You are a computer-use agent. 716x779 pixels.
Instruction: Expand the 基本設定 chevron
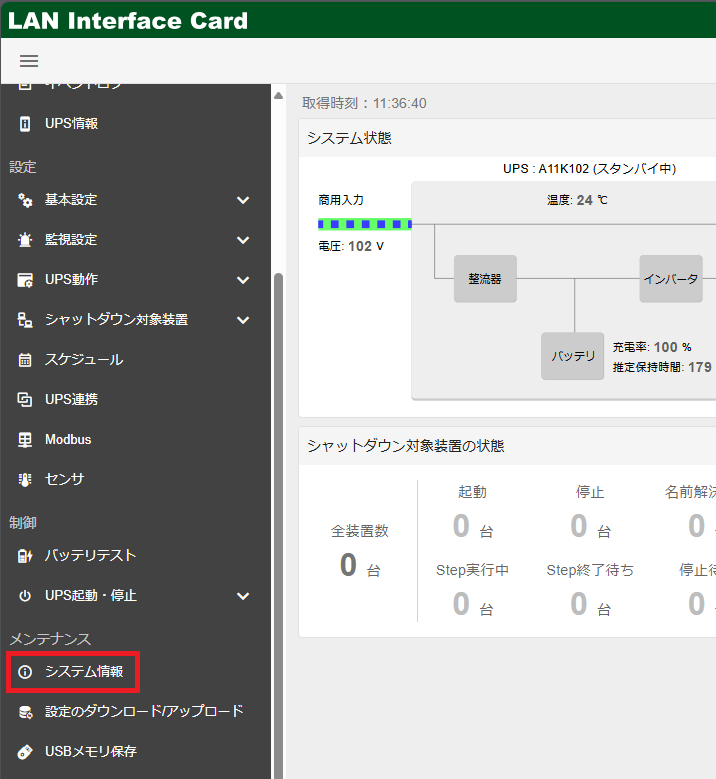(x=243, y=200)
